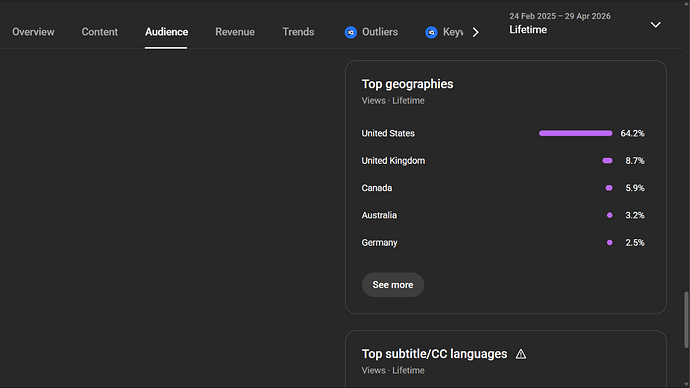
Task: Click the Keywords extension icon
Action: tap(431, 32)
